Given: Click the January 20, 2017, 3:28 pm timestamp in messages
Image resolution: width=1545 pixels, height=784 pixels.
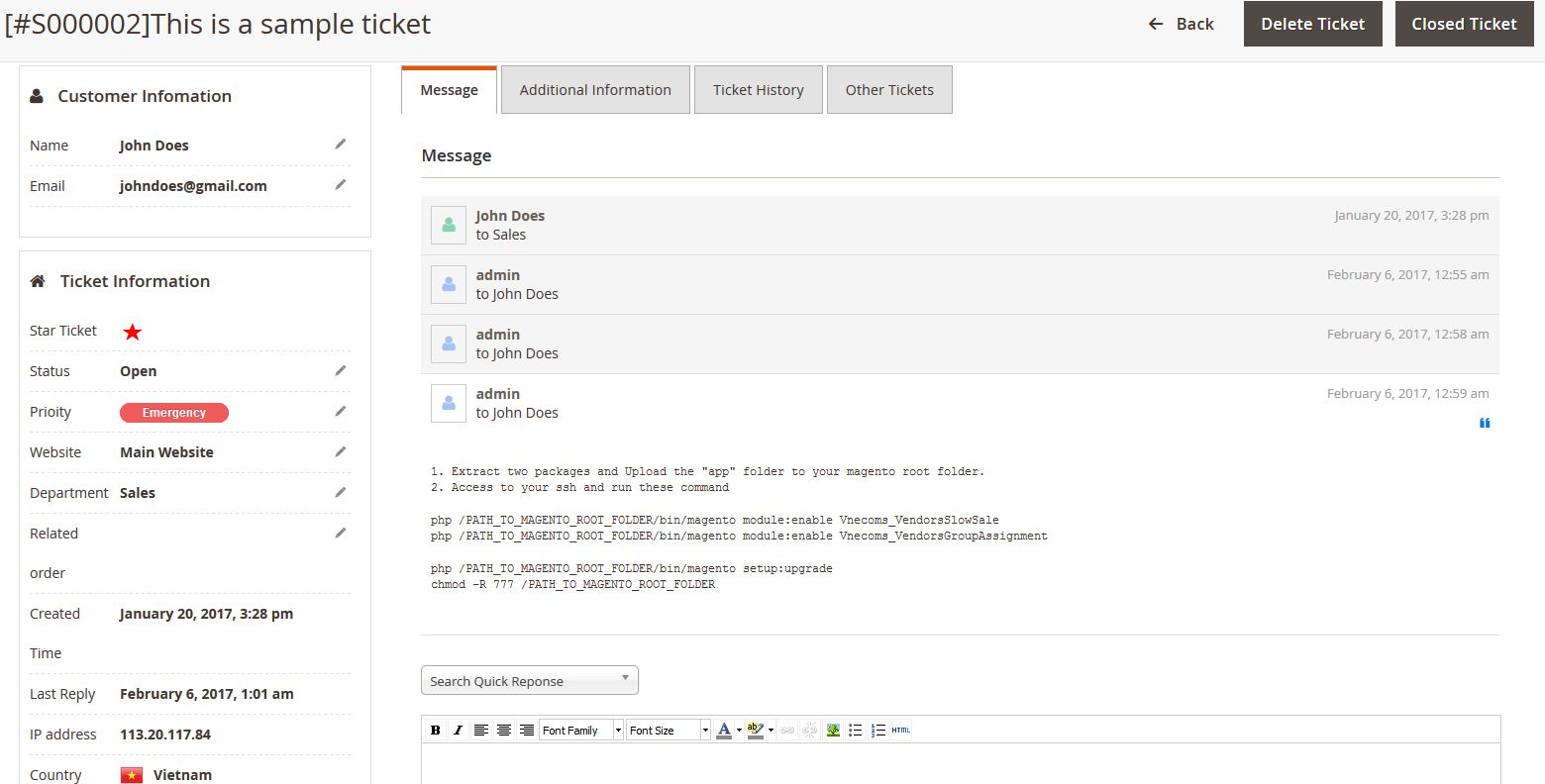Looking at the screenshot, I should (1411, 215).
